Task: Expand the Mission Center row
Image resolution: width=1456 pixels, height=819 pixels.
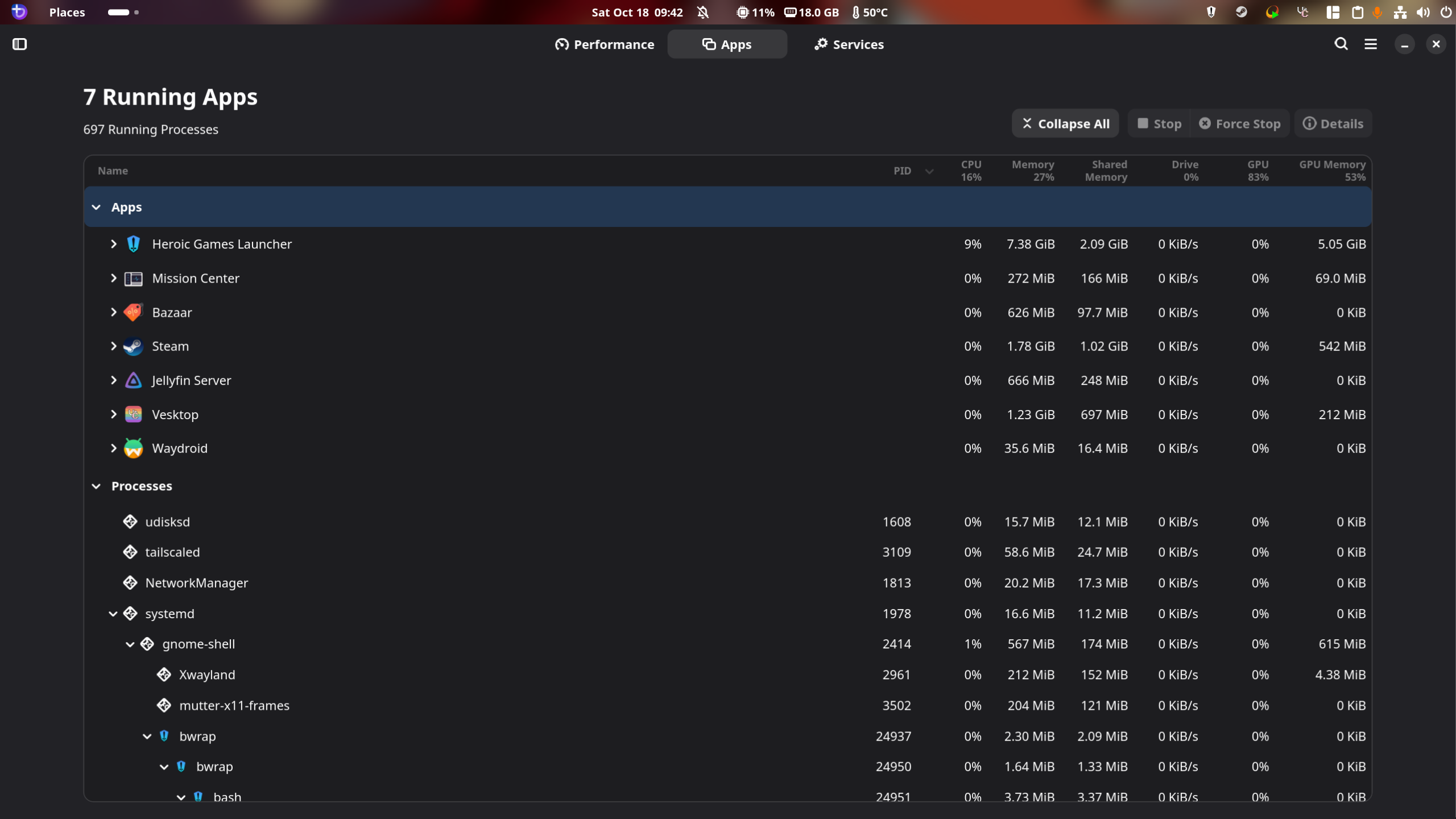Action: [x=113, y=278]
